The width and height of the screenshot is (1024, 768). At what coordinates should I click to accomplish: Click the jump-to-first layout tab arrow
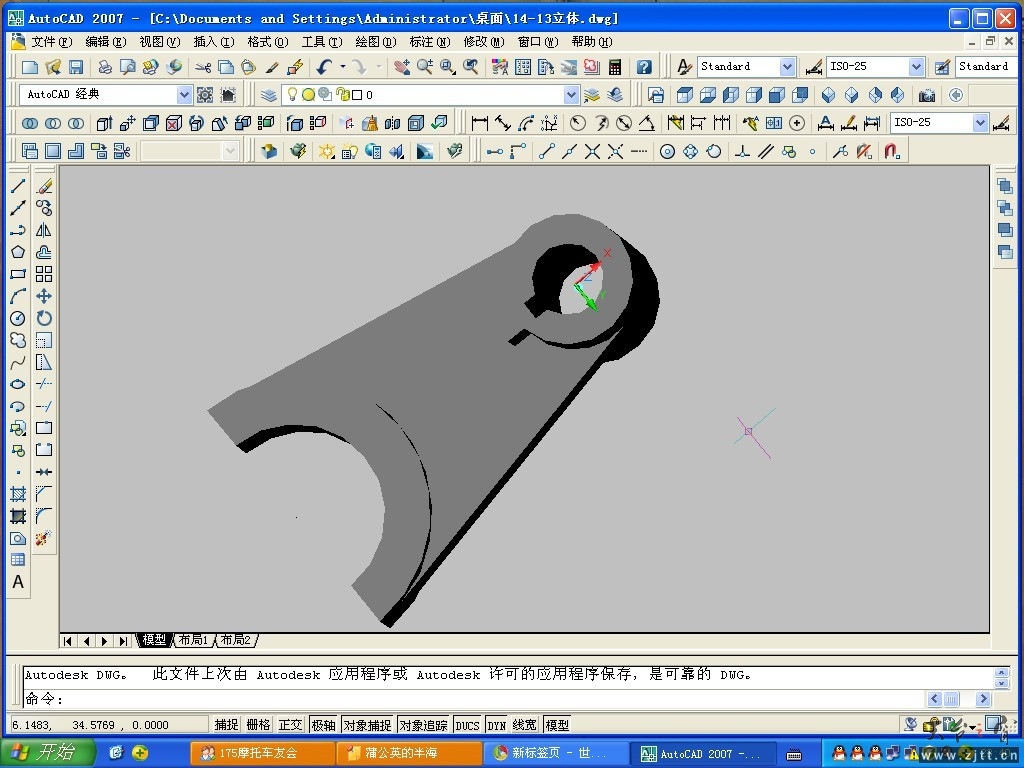coord(67,641)
